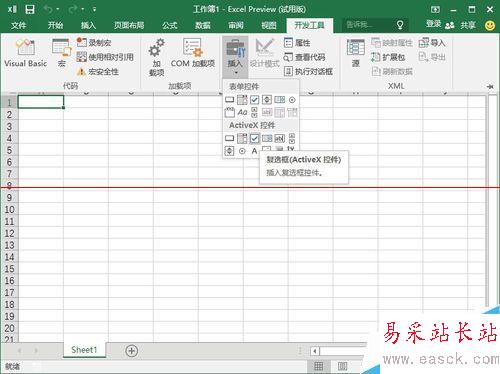Switch to the Review (审阅) tab
Screen dimensions: 500x374
point(236,25)
